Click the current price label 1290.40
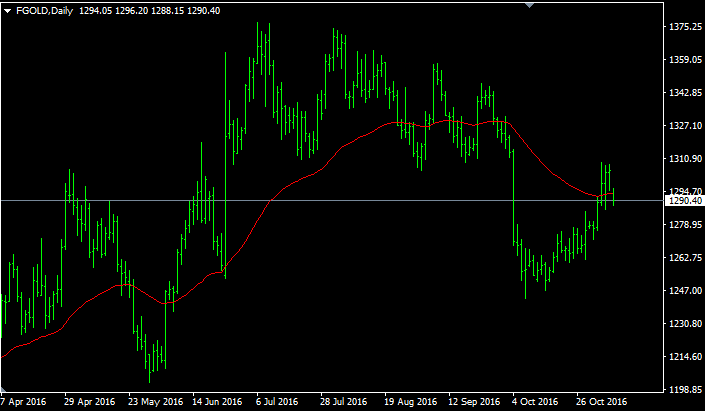Screen dimensions: 705x411 click(x=685, y=201)
